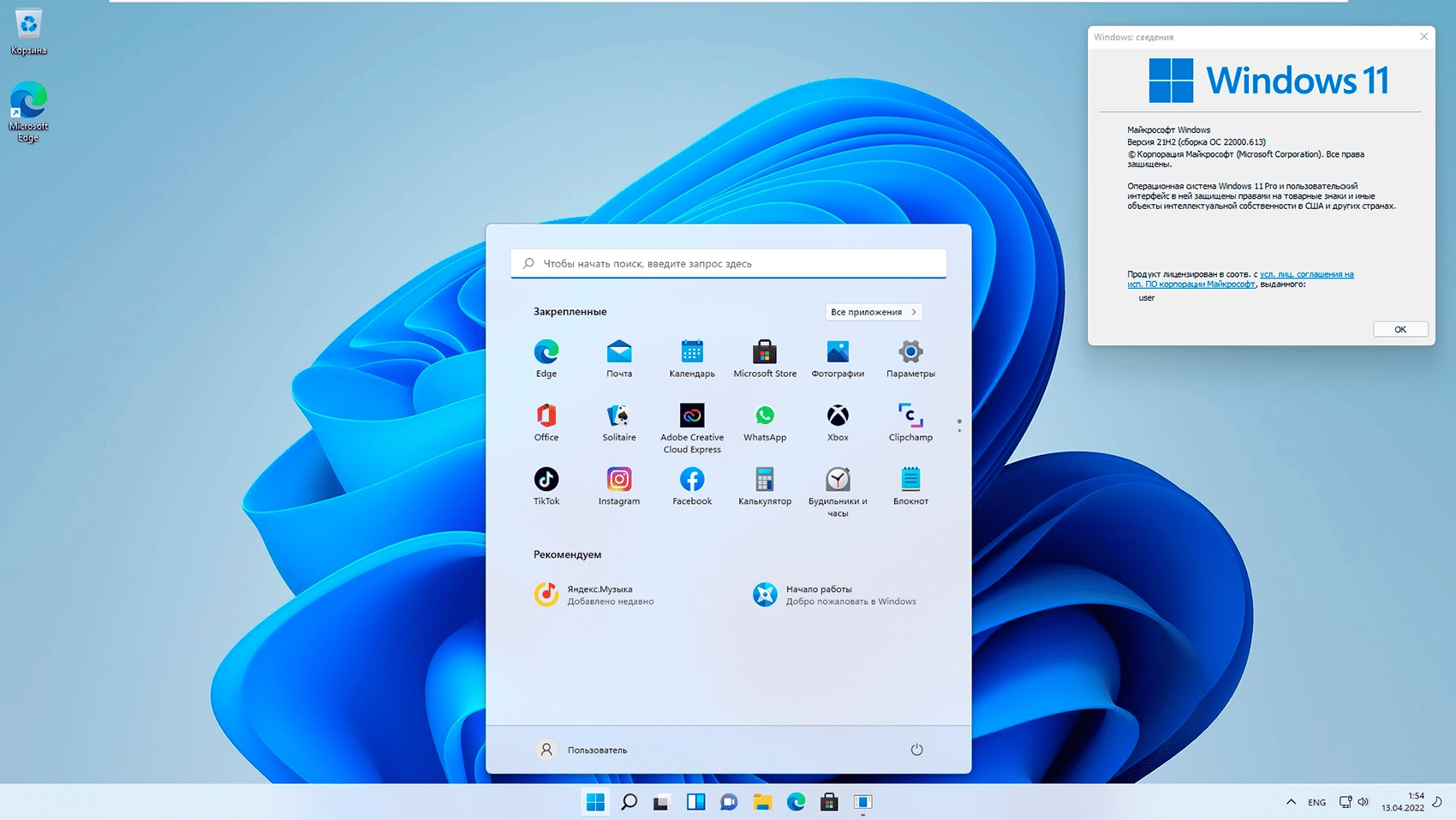
Task: Open the clock and date flyout
Action: (x=1403, y=802)
